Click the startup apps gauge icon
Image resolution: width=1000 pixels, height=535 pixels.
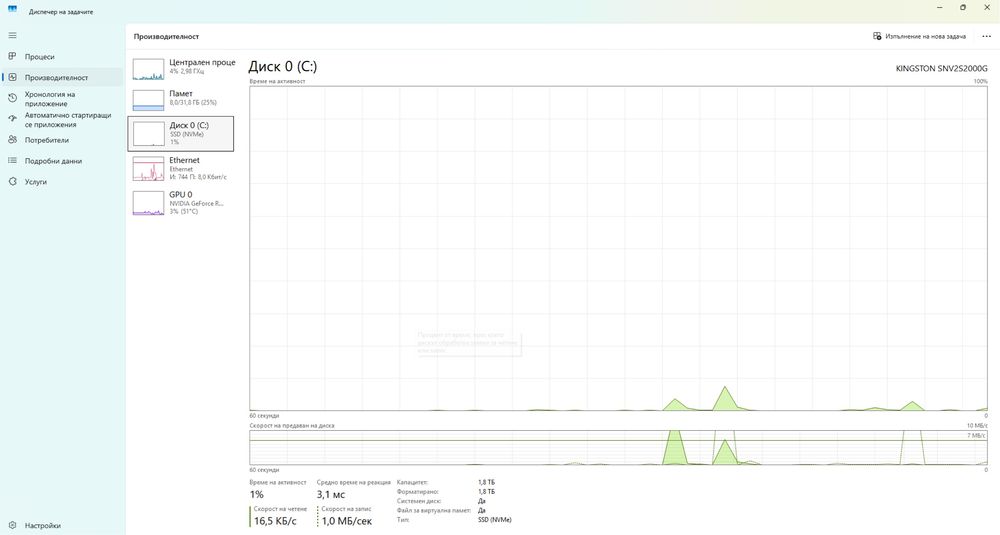pos(12,119)
